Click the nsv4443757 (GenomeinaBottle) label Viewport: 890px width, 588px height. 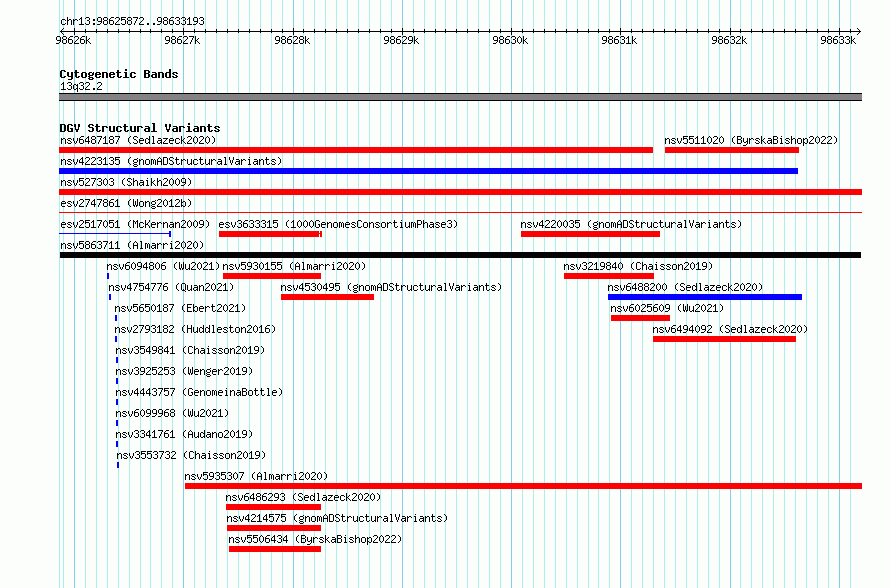tap(199, 392)
